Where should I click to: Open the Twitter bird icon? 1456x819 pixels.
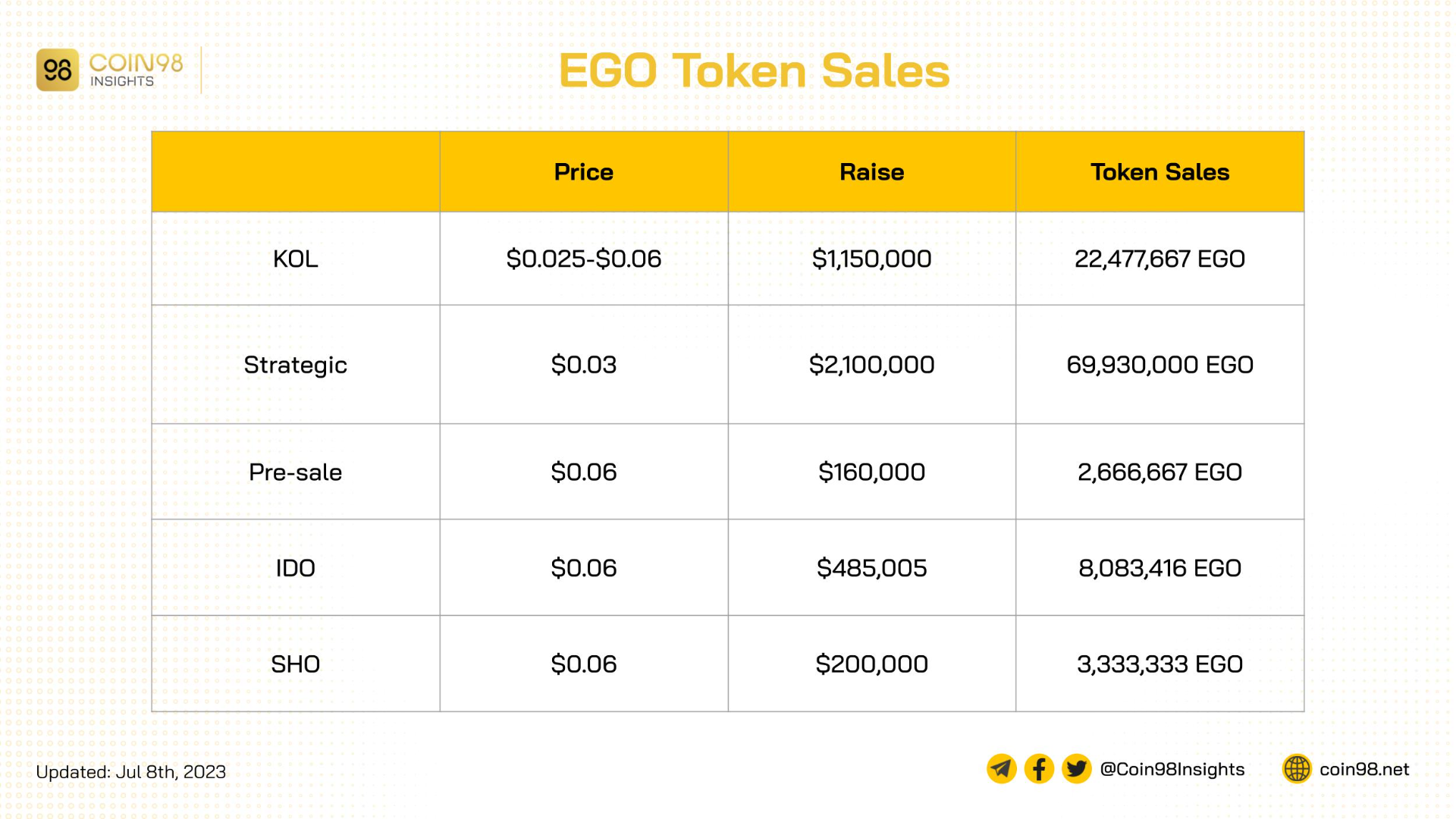click(x=1076, y=769)
